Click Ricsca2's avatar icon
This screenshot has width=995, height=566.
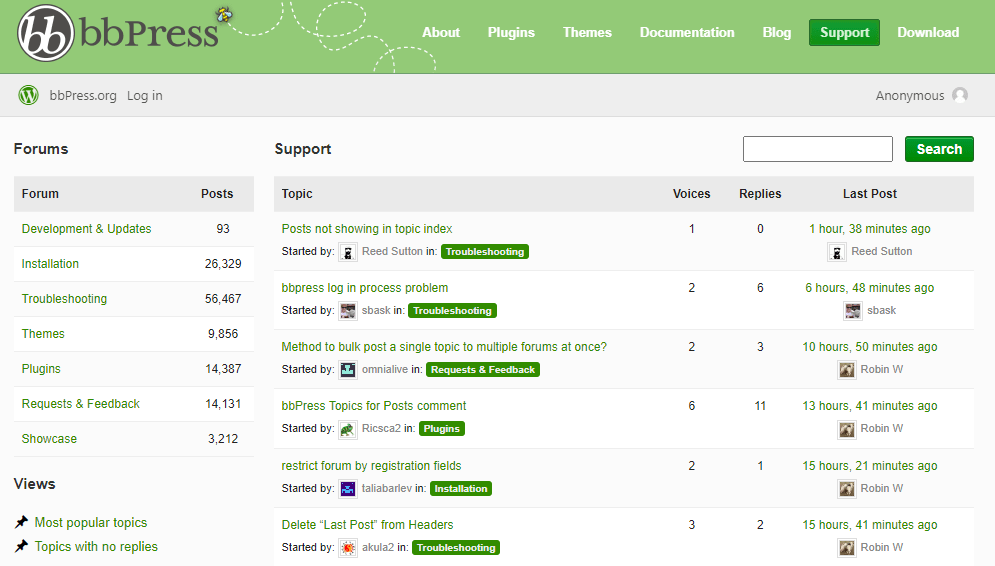click(348, 429)
